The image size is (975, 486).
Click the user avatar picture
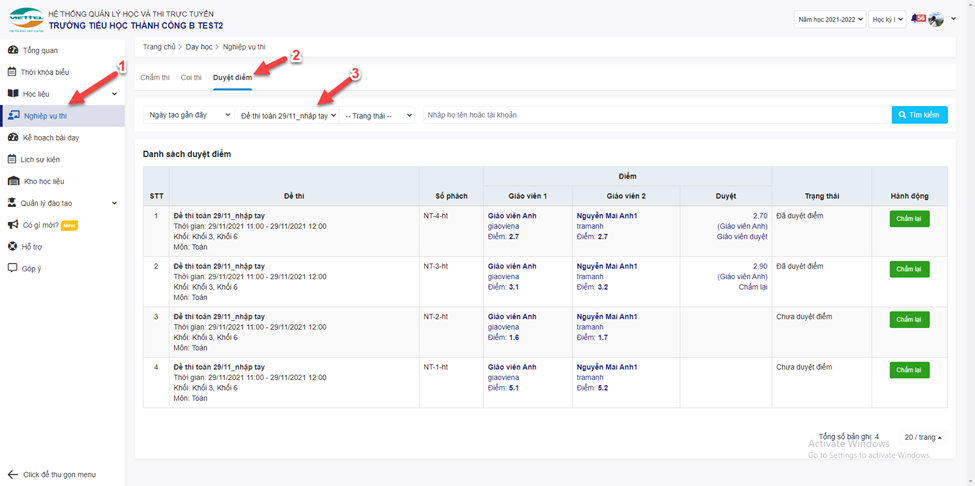[x=935, y=19]
